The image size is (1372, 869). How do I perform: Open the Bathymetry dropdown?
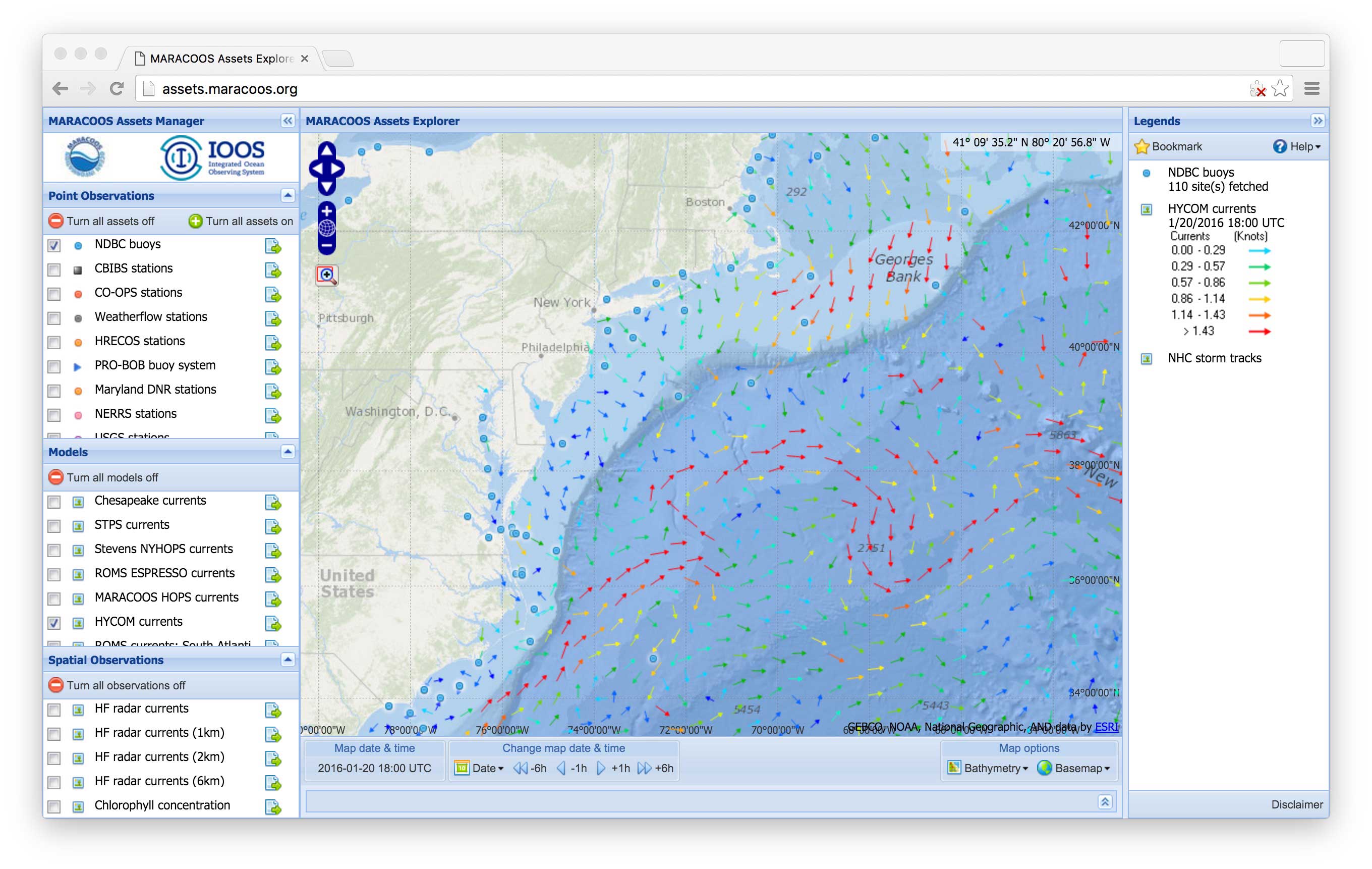click(988, 768)
